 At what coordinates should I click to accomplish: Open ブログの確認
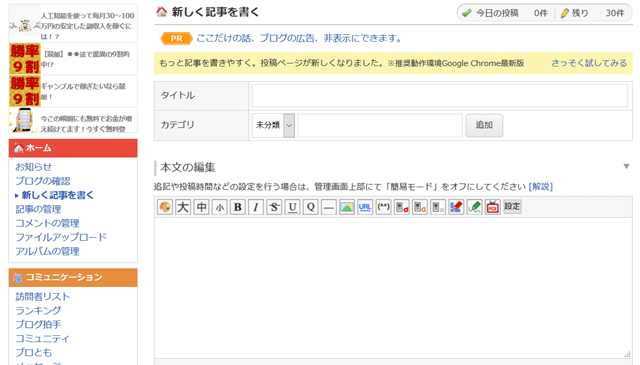point(43,181)
